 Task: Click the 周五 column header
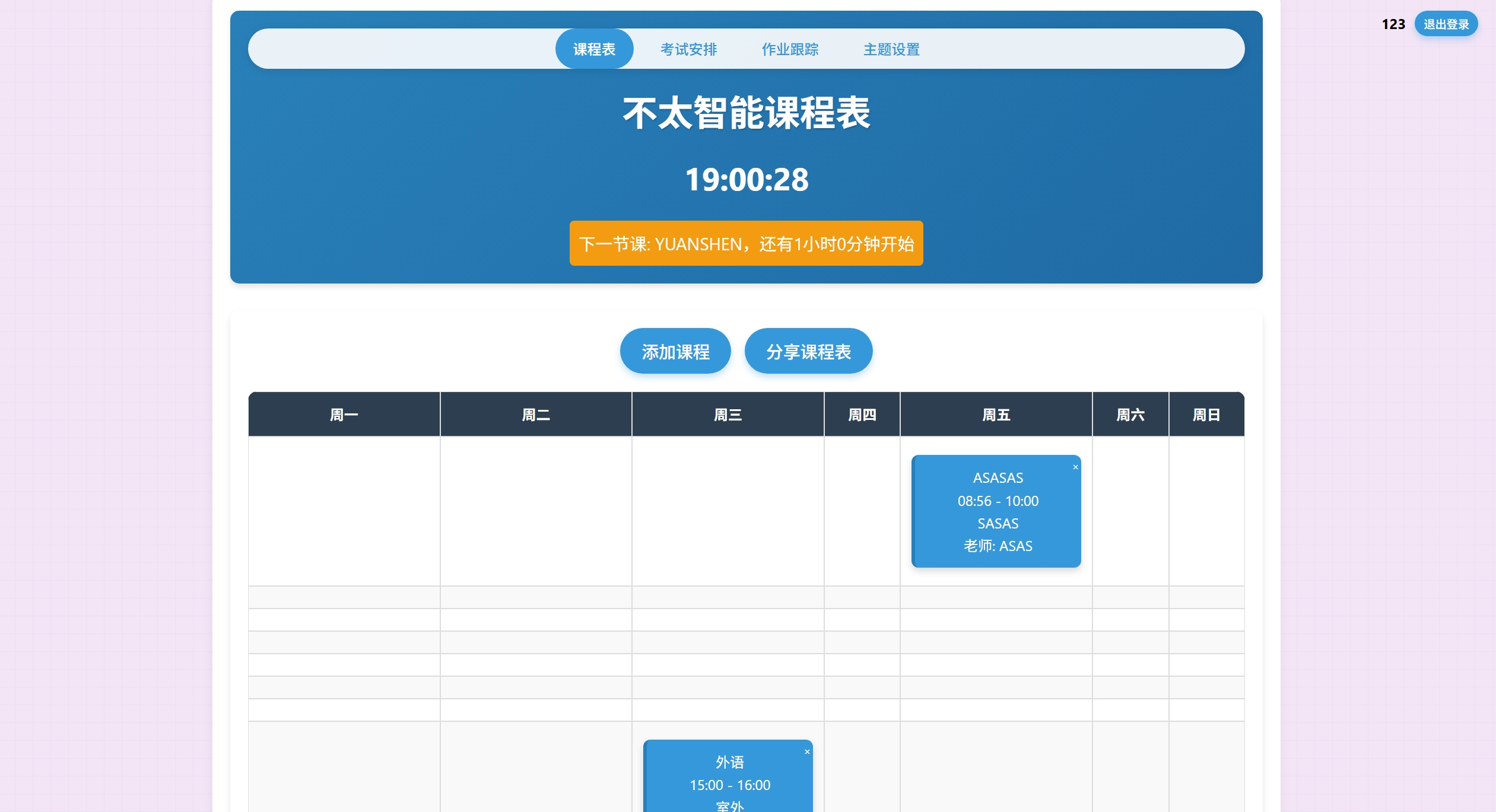coord(996,415)
